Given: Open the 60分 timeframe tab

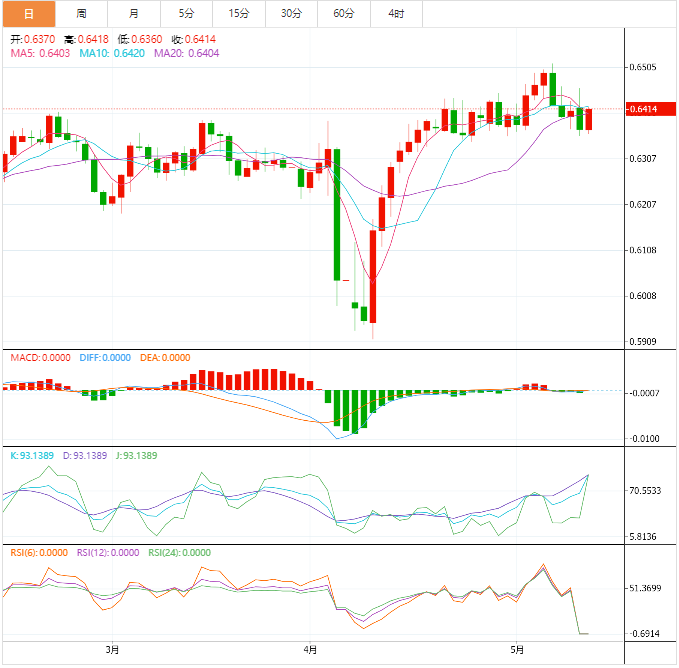Looking at the screenshot, I should pyautogui.click(x=344, y=13).
